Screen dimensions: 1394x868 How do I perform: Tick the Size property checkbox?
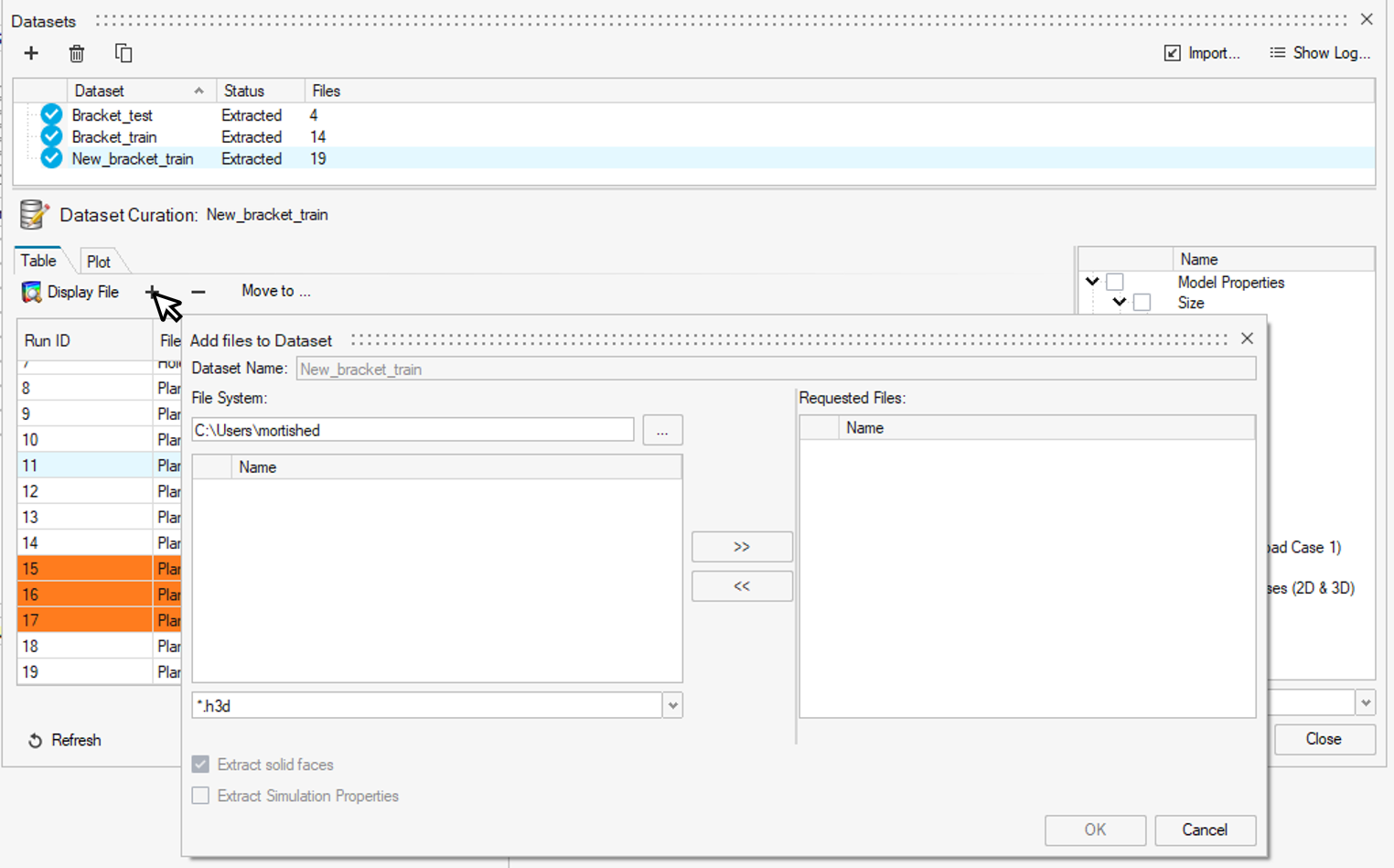pos(1142,303)
